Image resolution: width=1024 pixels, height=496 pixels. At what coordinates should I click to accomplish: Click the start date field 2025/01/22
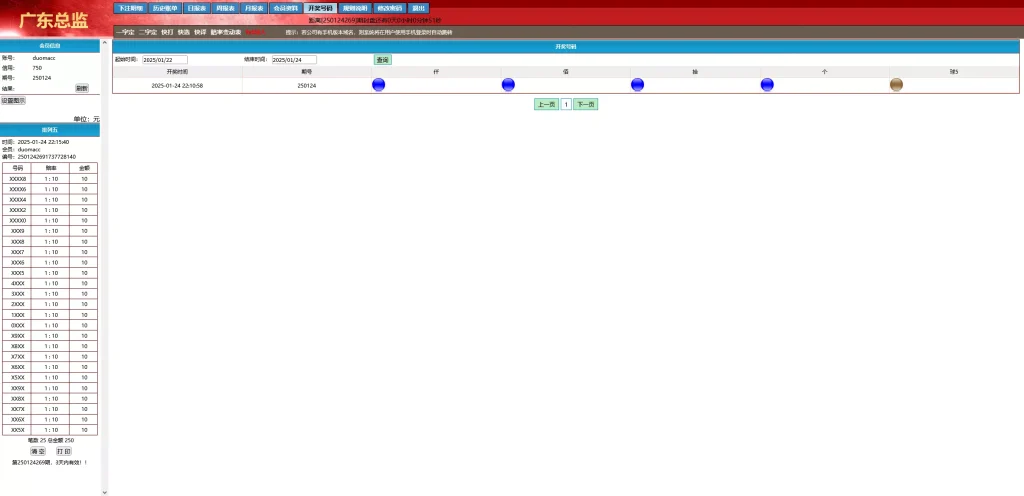(x=165, y=60)
